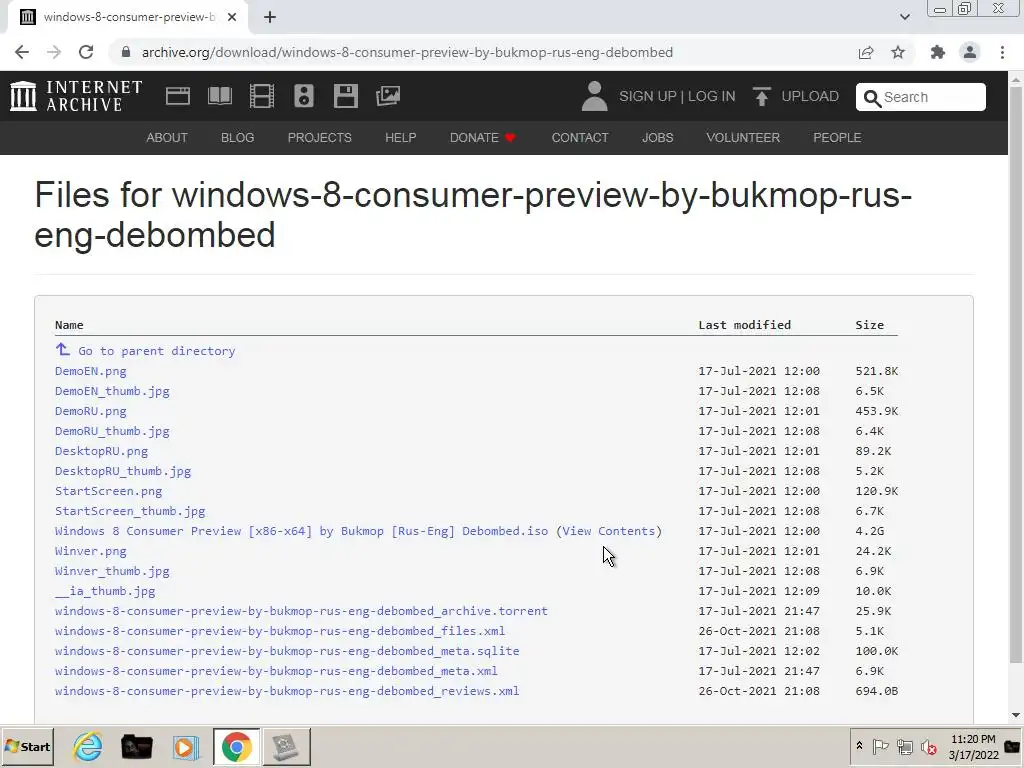Reload the page
Screen dimensions: 1024x768
(x=86, y=52)
